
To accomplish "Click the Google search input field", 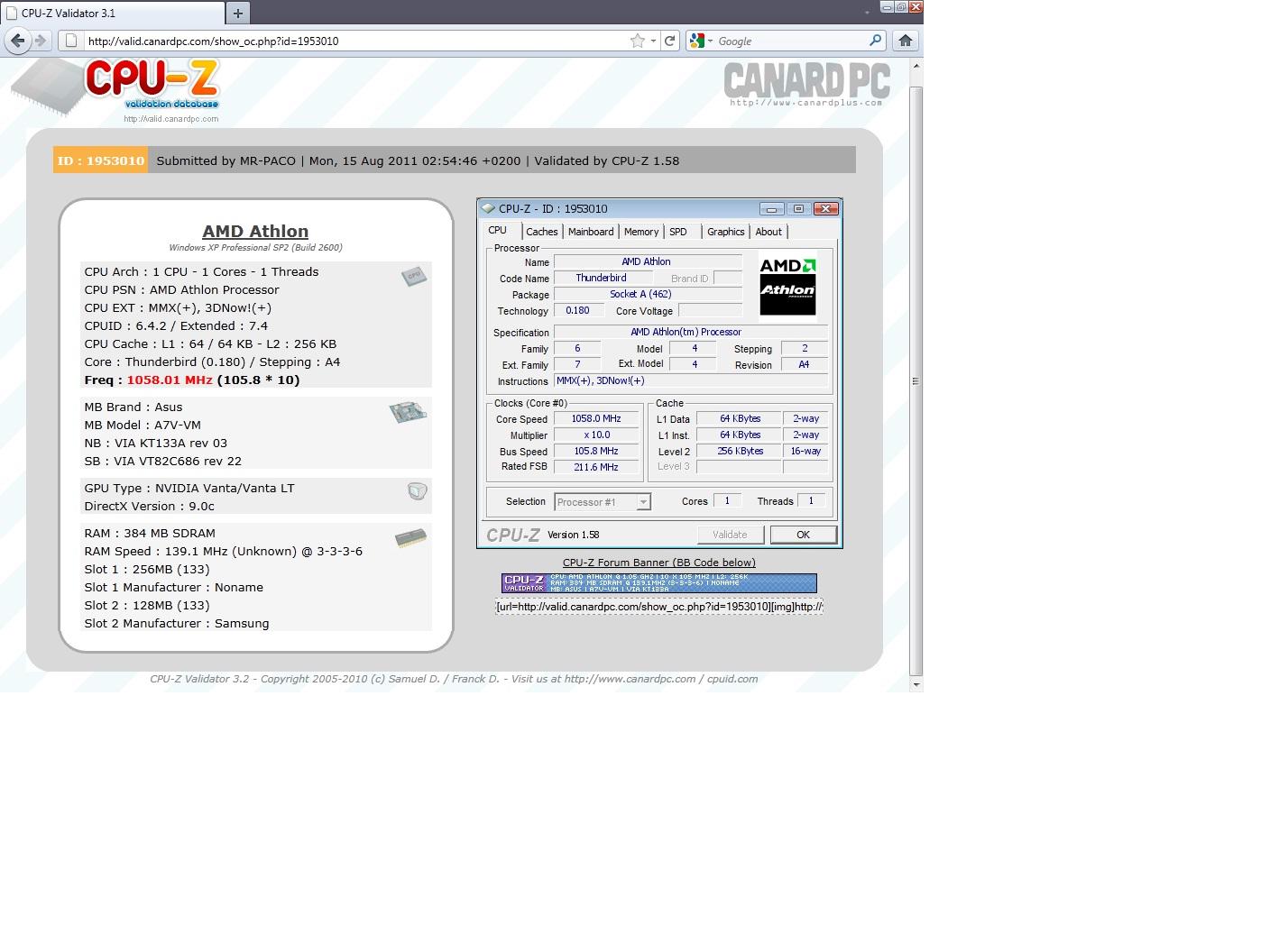I will pos(790,41).
